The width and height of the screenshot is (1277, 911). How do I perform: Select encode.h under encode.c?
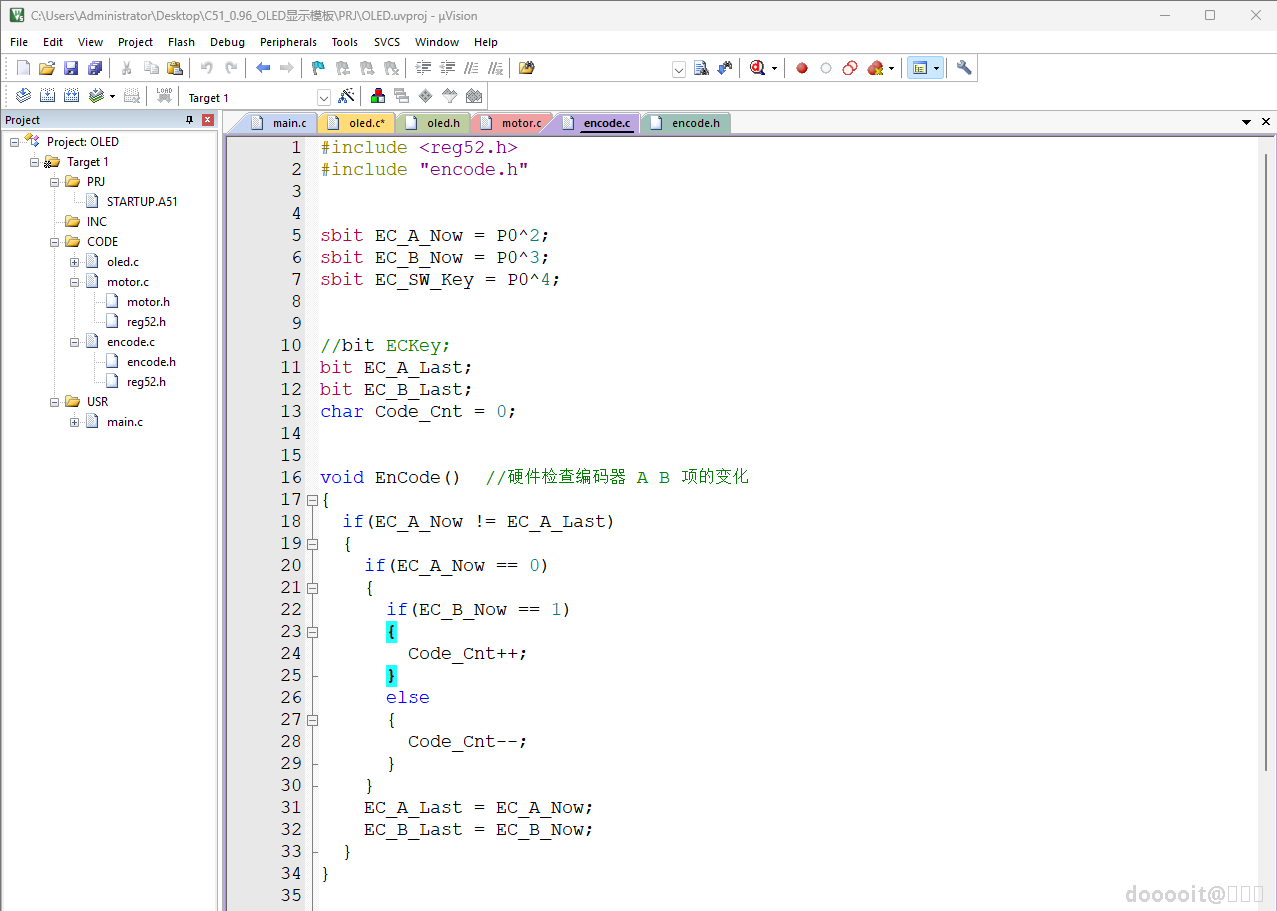click(x=151, y=362)
